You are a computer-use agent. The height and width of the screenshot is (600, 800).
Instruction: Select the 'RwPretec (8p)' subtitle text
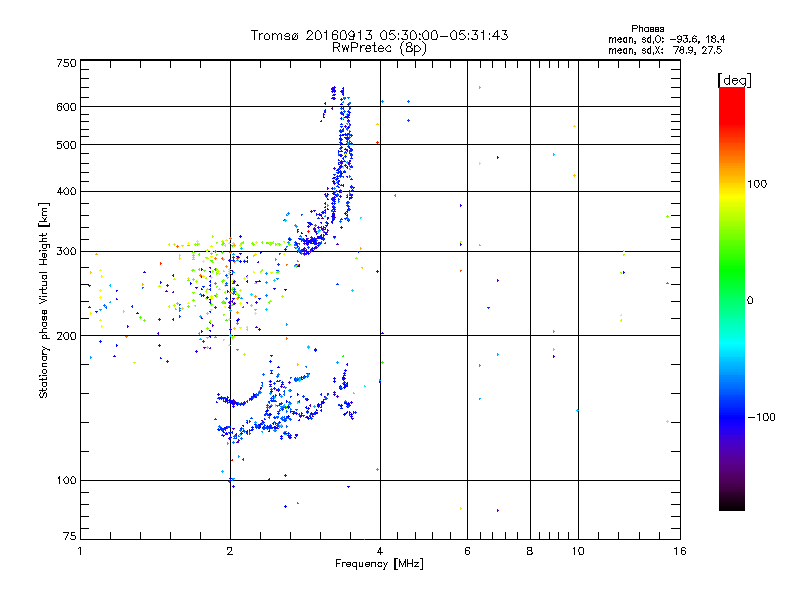(379, 48)
